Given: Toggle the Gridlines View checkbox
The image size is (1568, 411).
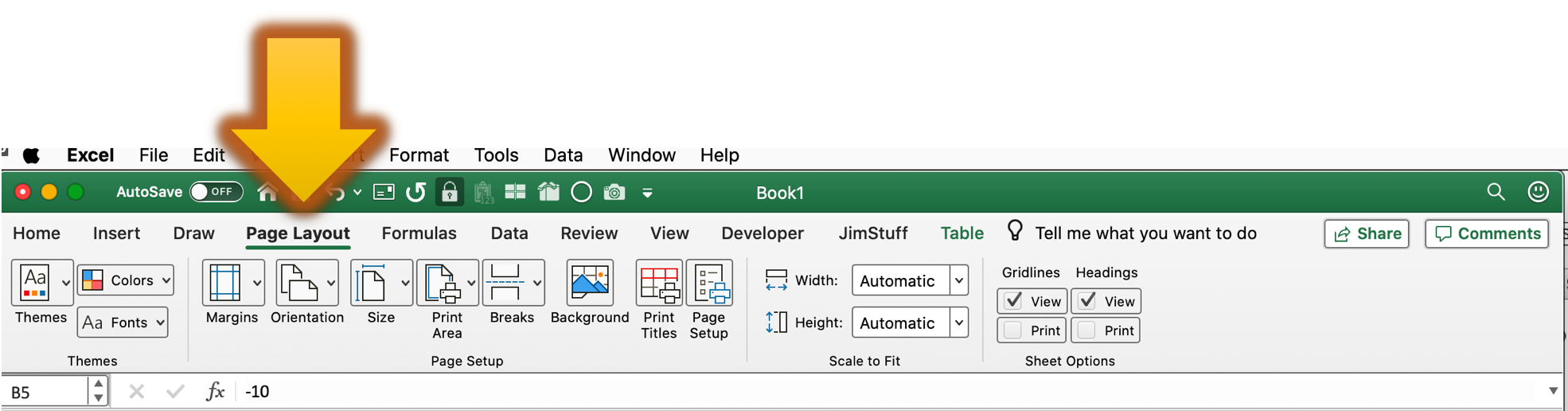Looking at the screenshot, I should pyautogui.click(x=1013, y=301).
